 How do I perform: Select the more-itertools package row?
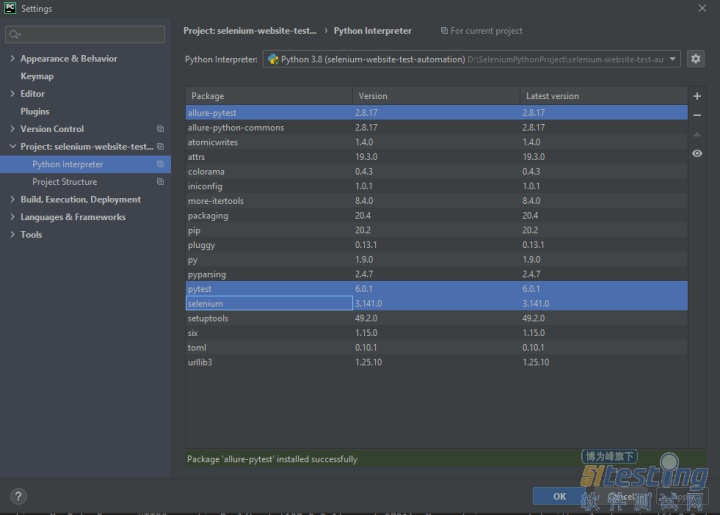(x=437, y=201)
